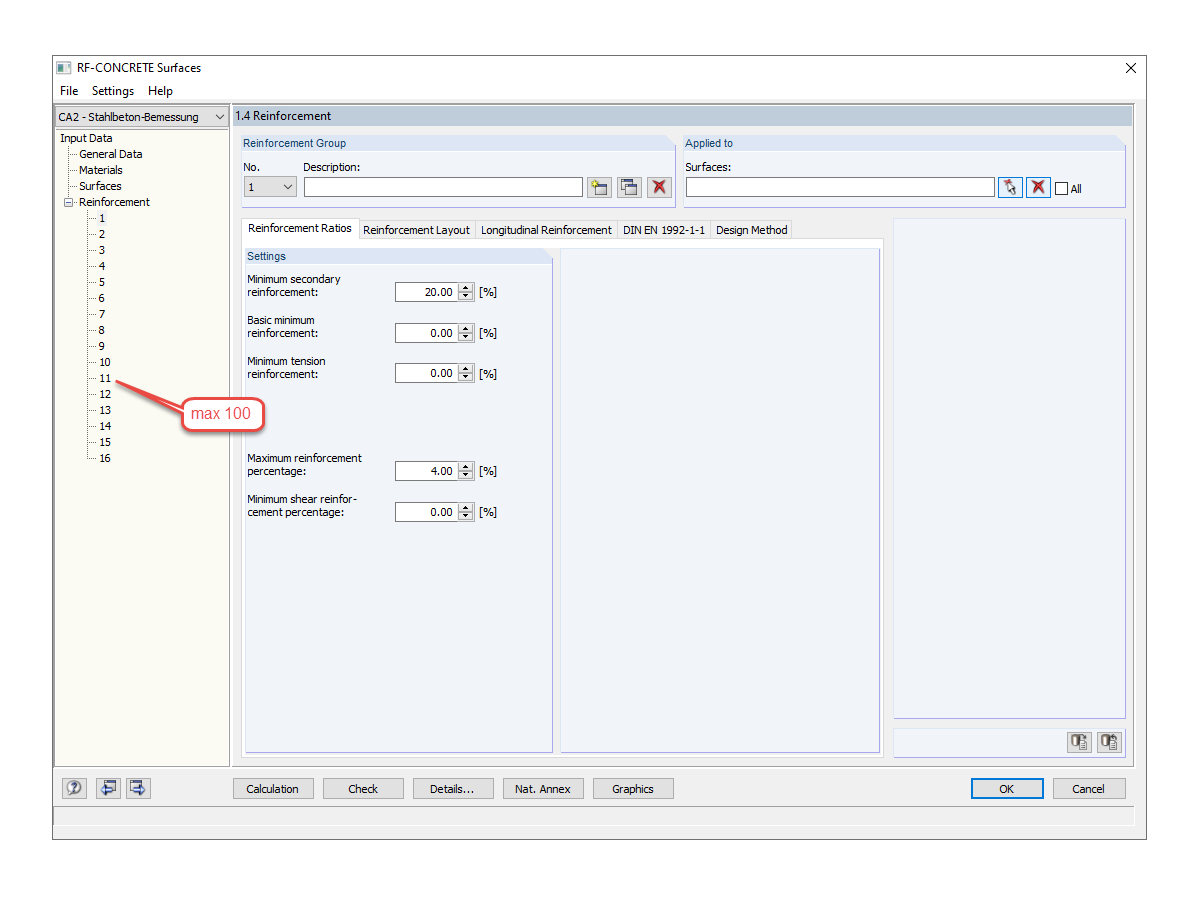Select General Data in the tree
Image resolution: width=1200 pixels, height=900 pixels.
(x=111, y=154)
